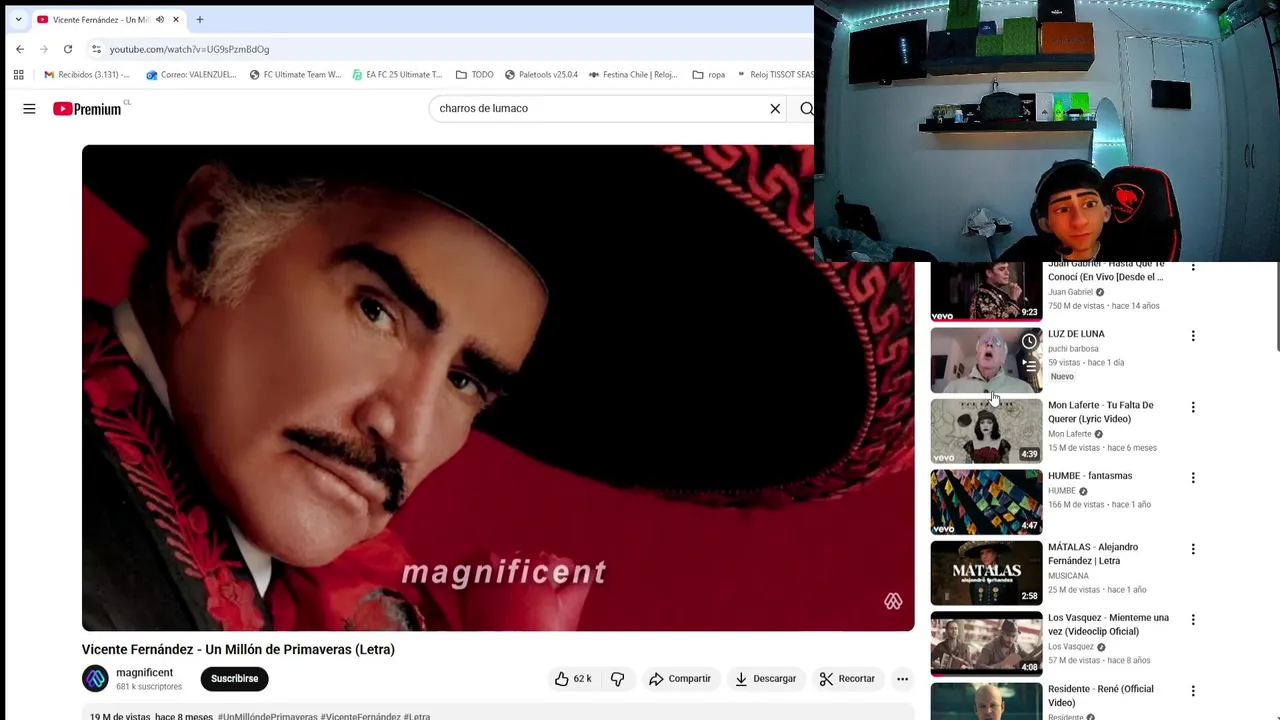Clear the search box with the X

click(x=775, y=109)
